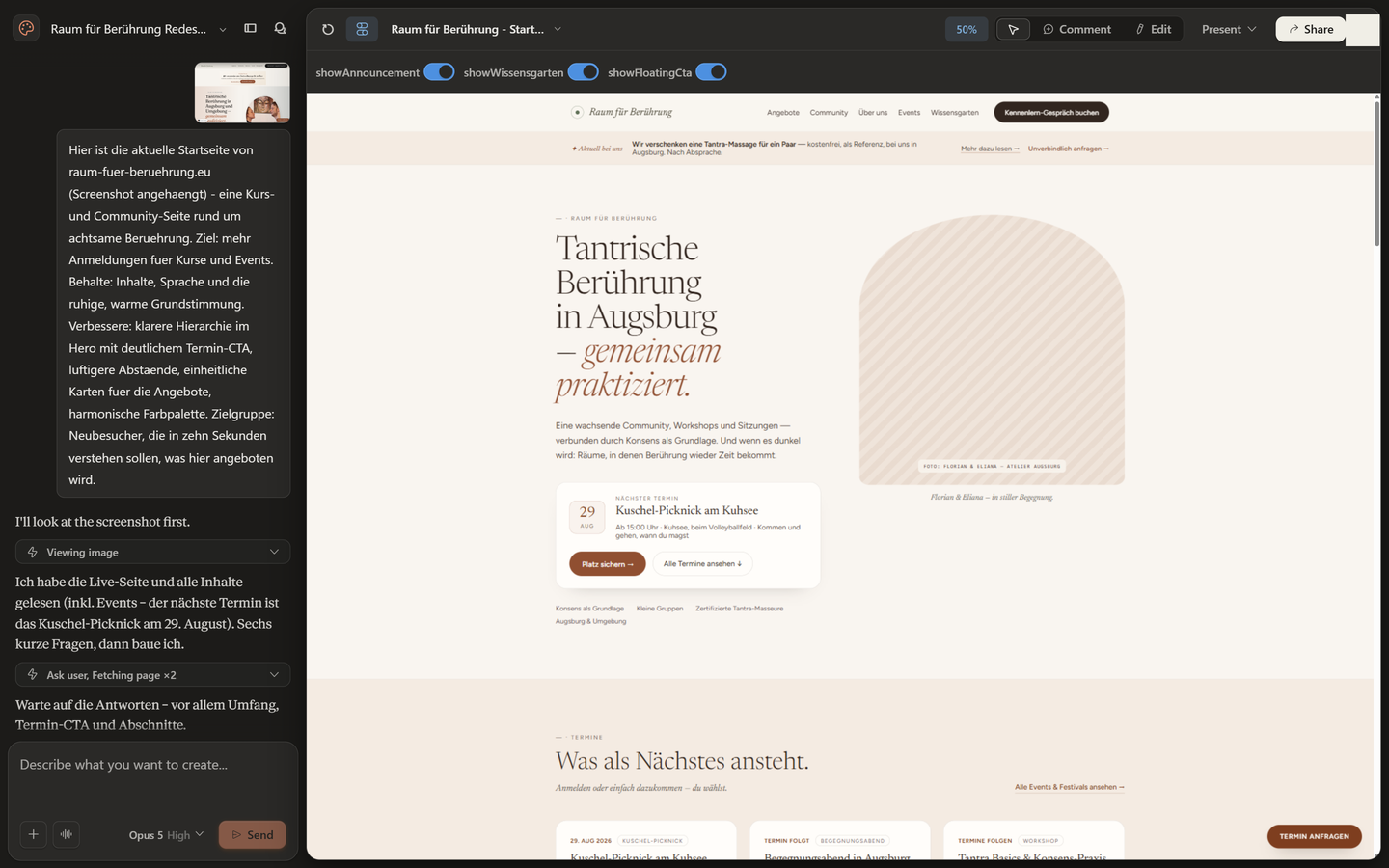Click the Kleine Gruppen tag
The image size is (1389, 868).
coord(660,609)
